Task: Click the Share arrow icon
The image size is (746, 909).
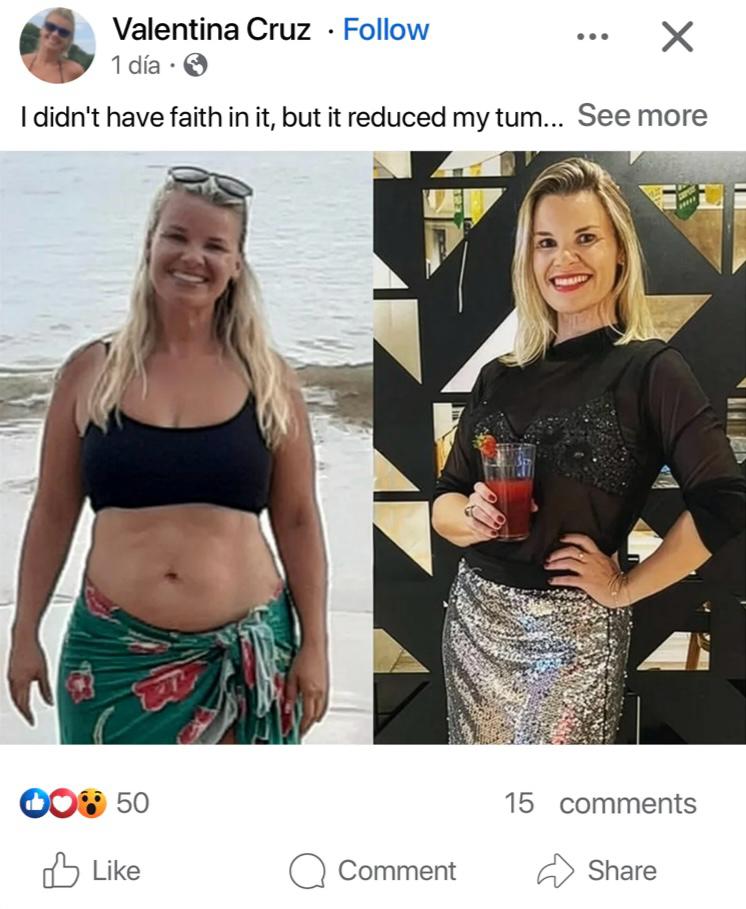Action: tap(555, 870)
